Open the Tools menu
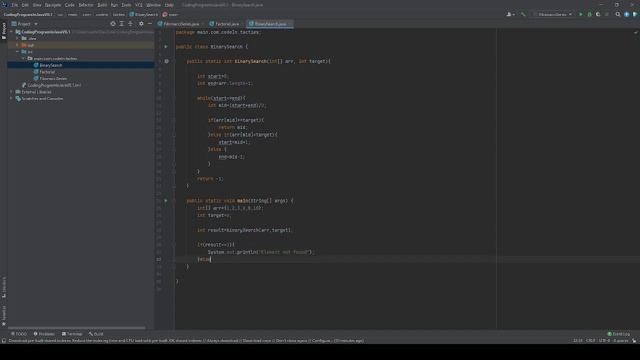This screenshot has height=360, width=640. [x=126, y=5]
